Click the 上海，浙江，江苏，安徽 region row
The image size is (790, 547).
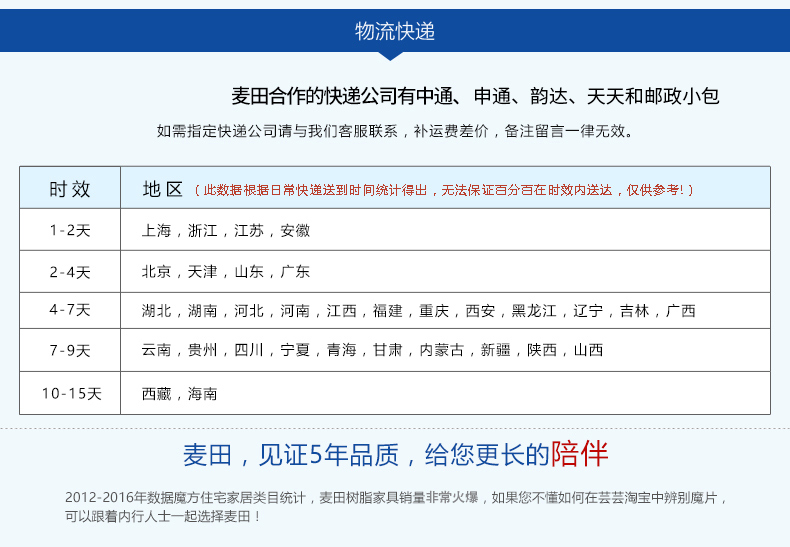(x=445, y=230)
